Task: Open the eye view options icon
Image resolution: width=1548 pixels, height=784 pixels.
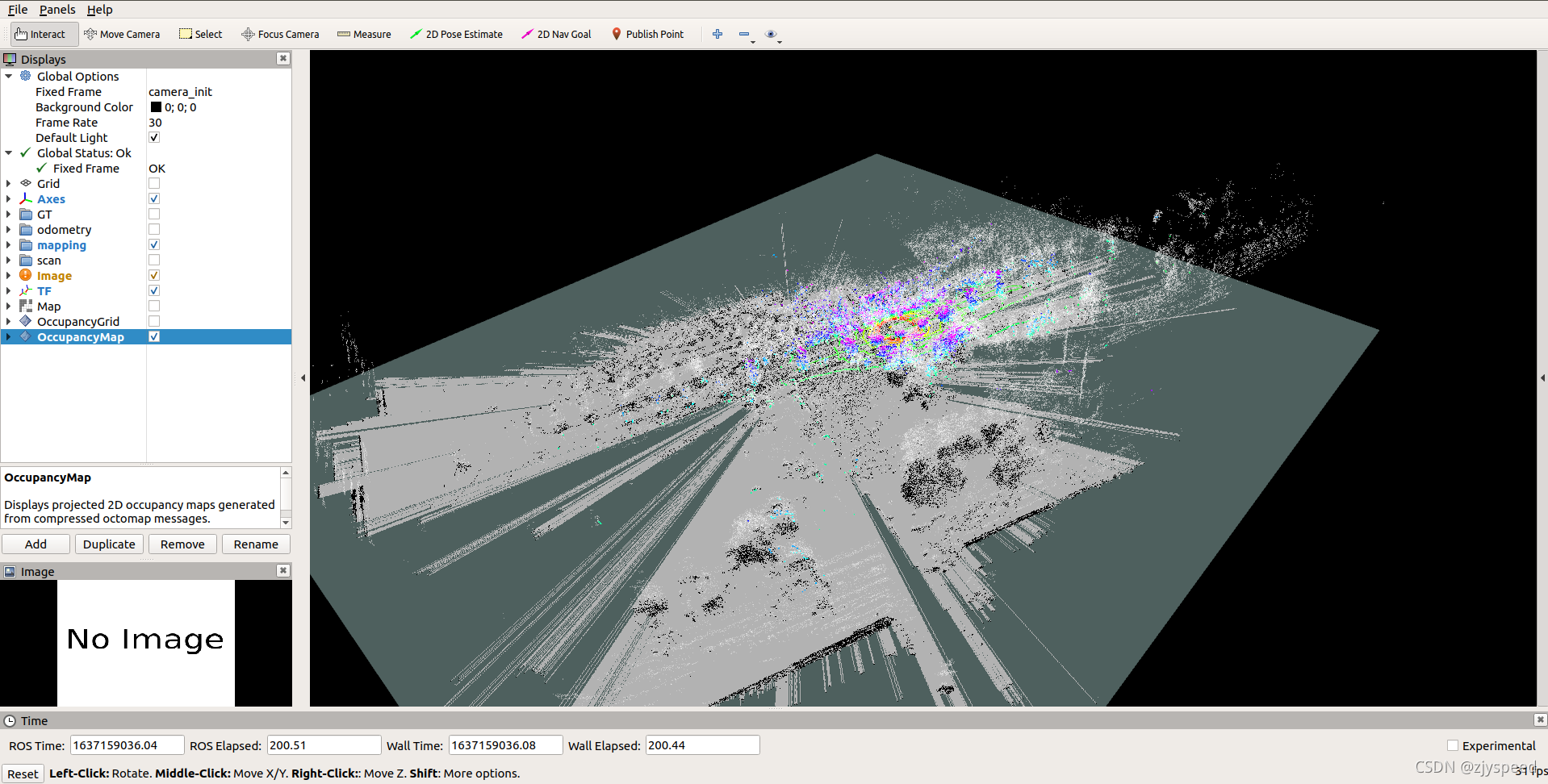Action: click(x=772, y=34)
